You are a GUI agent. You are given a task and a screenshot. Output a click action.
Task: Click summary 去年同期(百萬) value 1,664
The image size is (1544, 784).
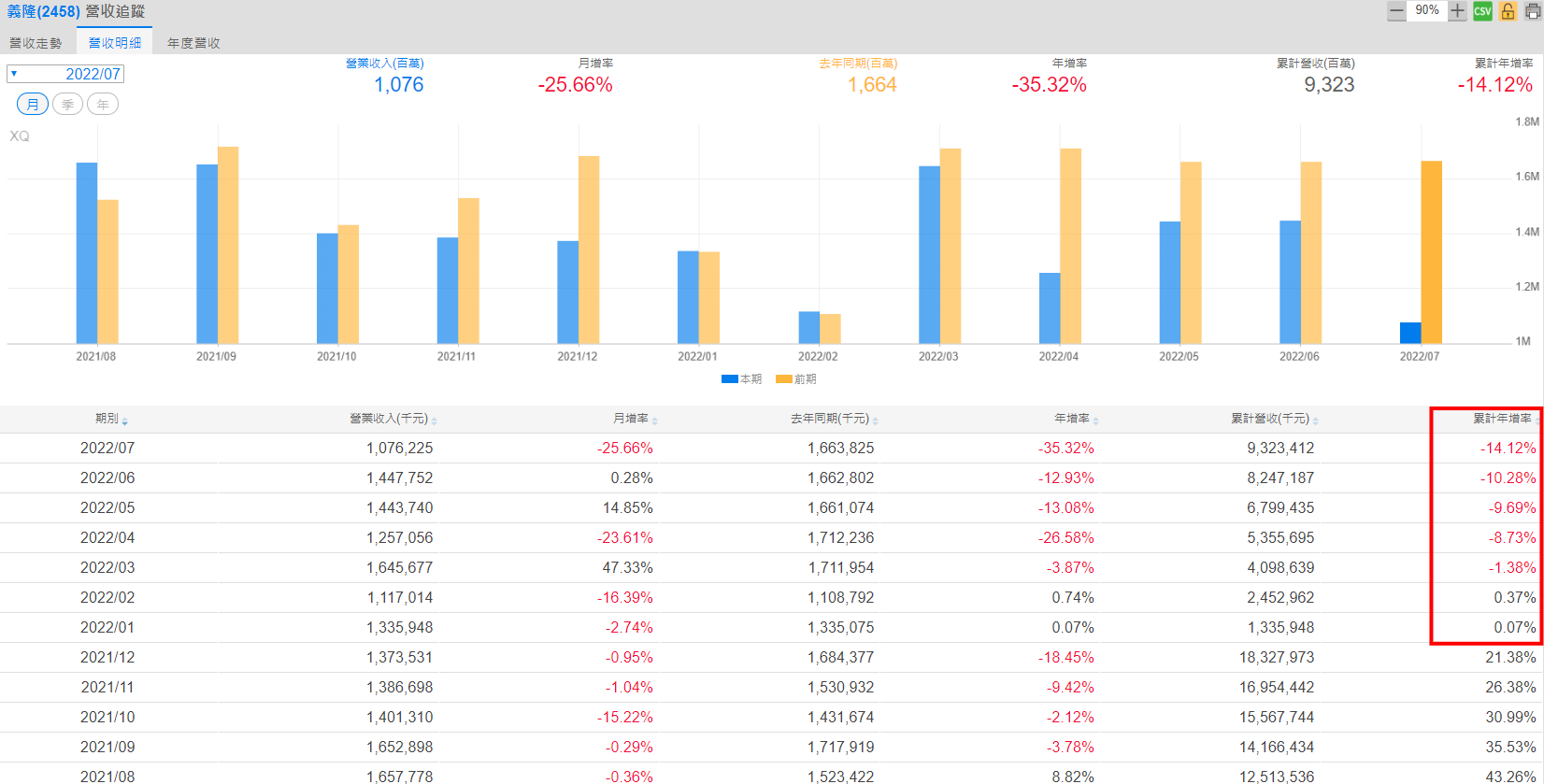[x=872, y=85]
